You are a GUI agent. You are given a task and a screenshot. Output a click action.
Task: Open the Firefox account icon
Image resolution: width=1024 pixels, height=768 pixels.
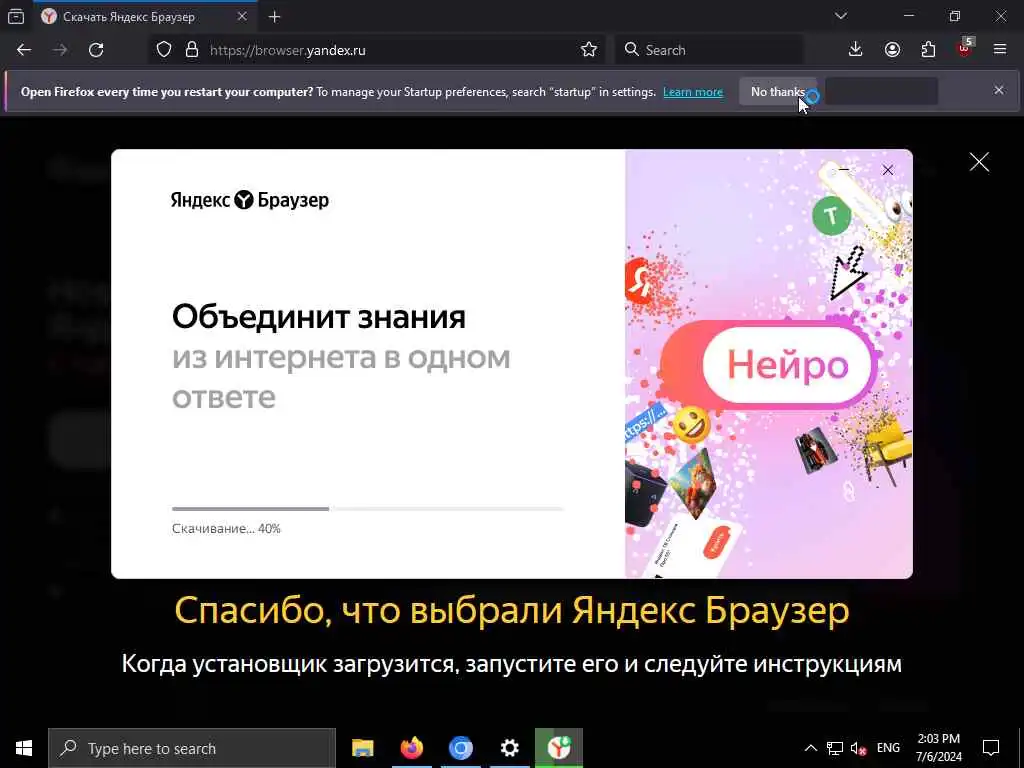click(x=892, y=50)
